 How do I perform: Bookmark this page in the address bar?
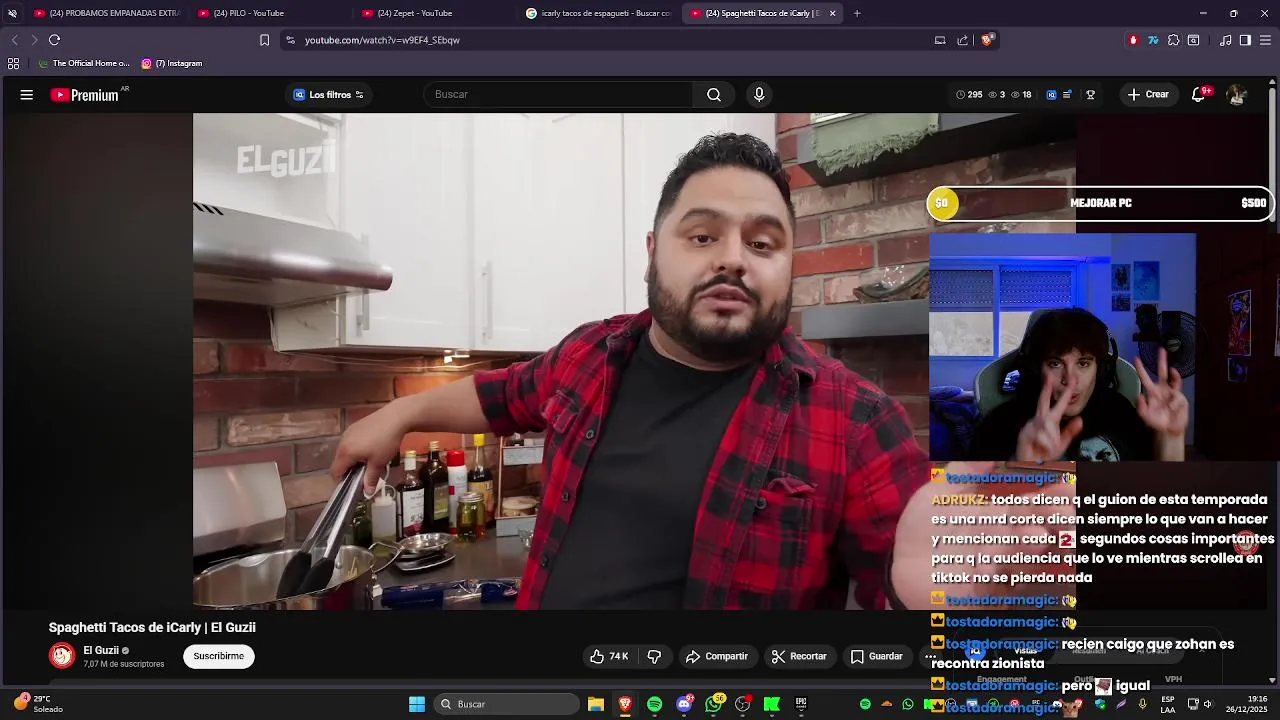coord(264,40)
